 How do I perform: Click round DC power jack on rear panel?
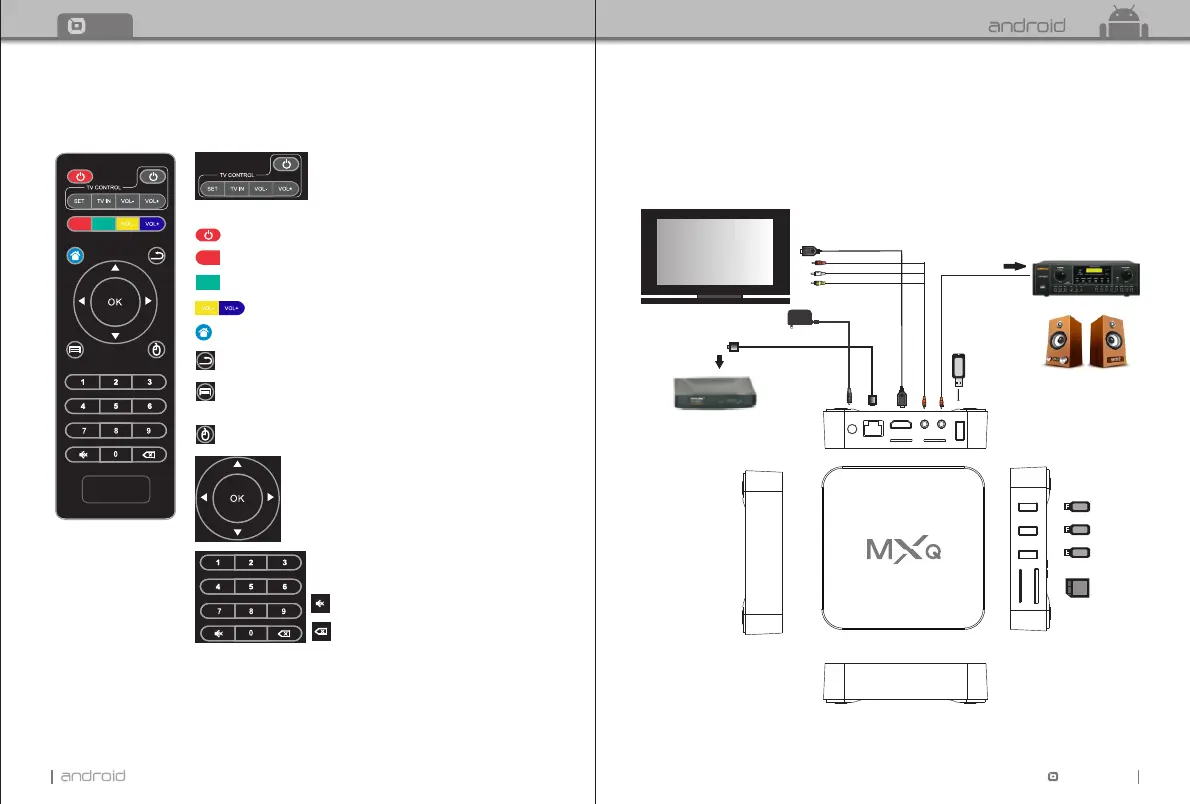[852, 429]
